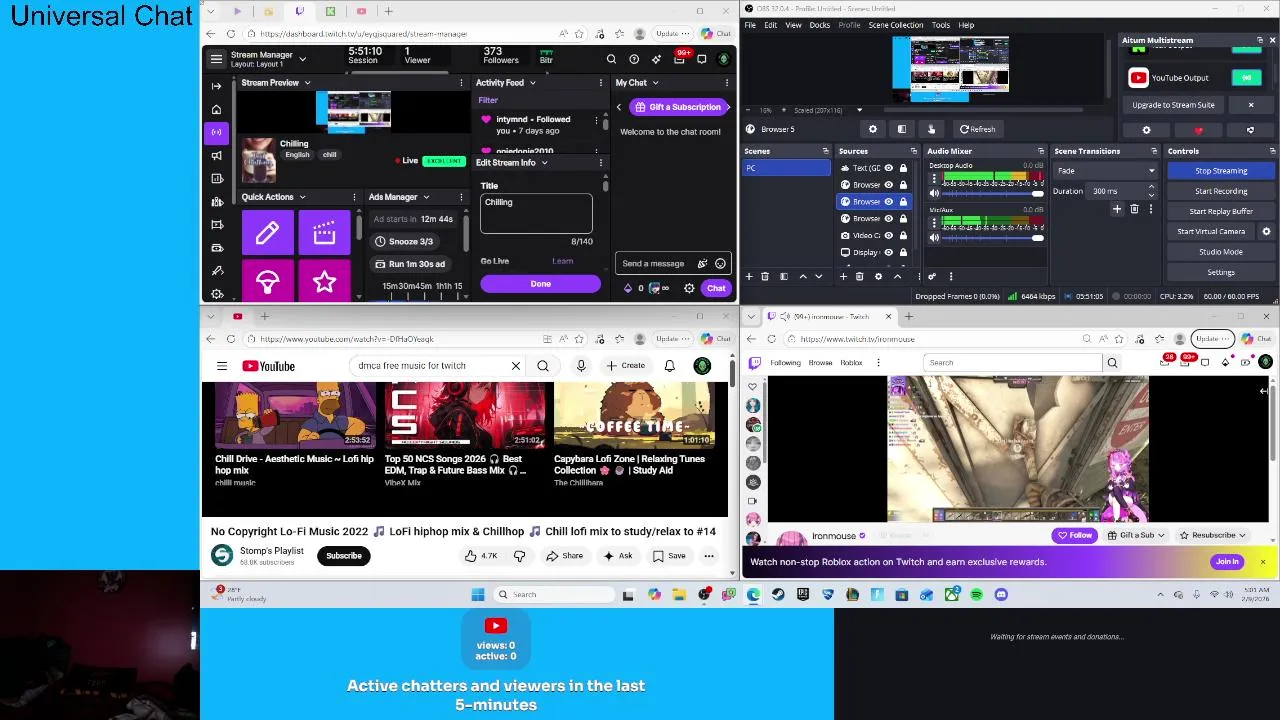This screenshot has height=720, width=1280.
Task: Click Edit Stream Info pencil quick action
Action: point(267,234)
